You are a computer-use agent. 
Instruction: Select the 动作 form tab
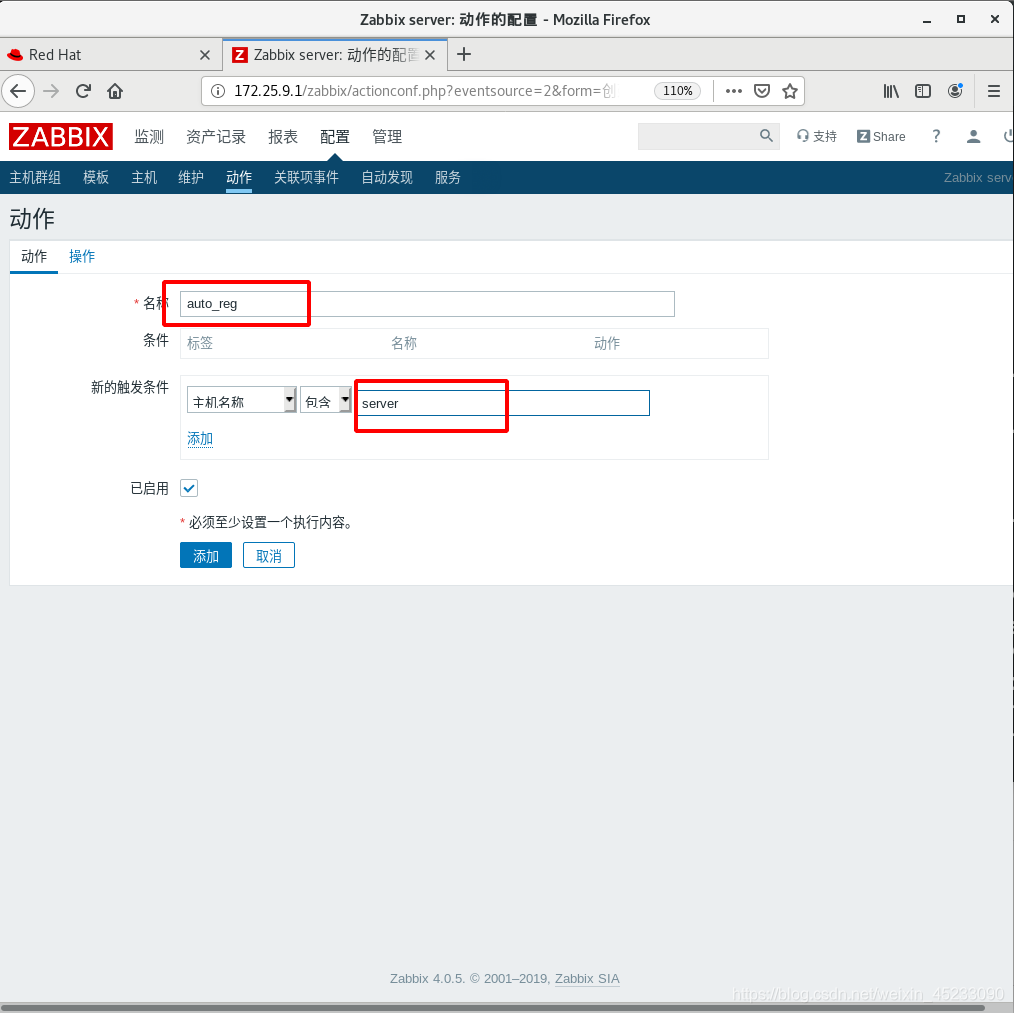click(34, 256)
